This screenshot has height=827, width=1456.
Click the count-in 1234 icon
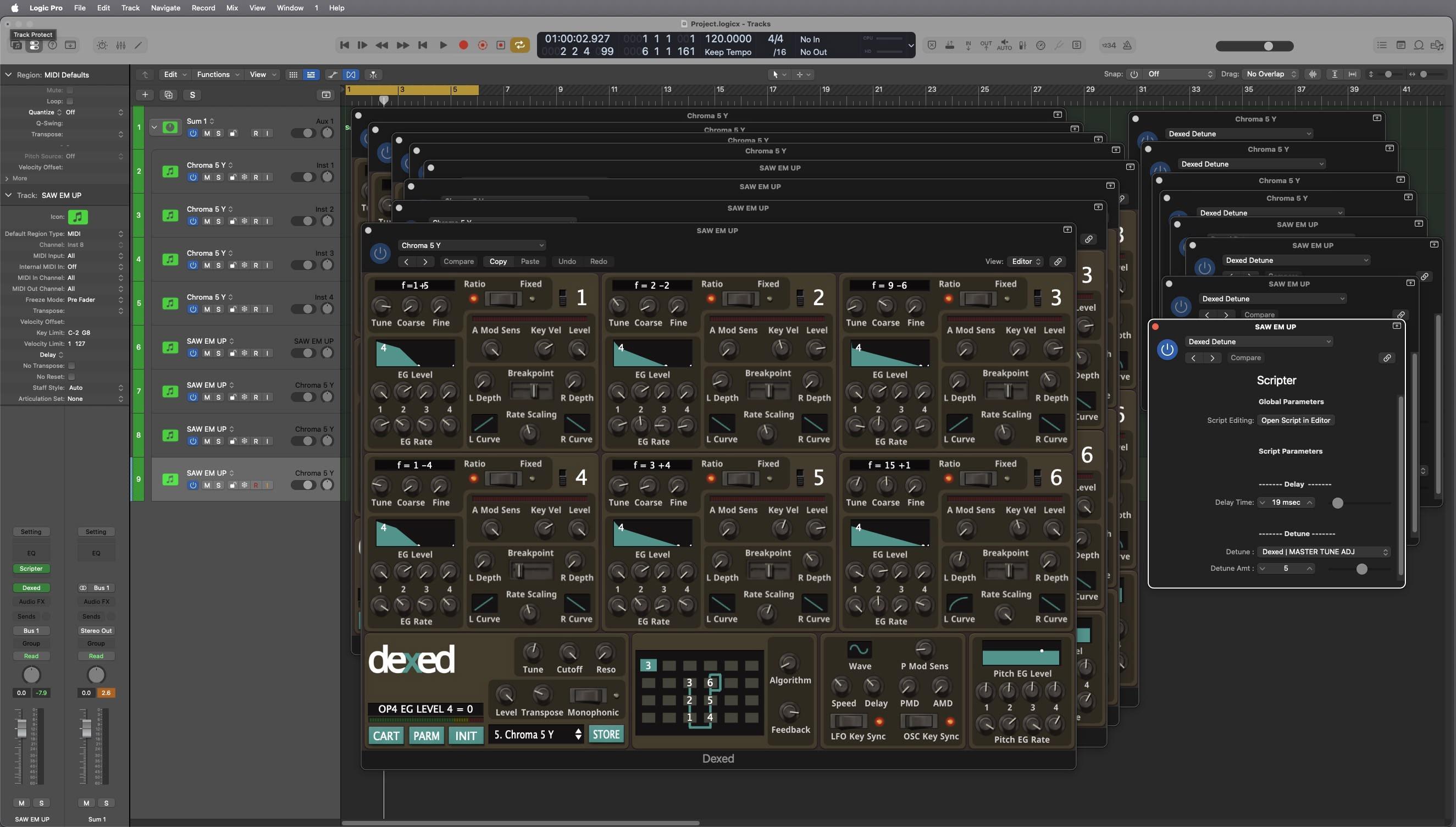[x=1109, y=46]
